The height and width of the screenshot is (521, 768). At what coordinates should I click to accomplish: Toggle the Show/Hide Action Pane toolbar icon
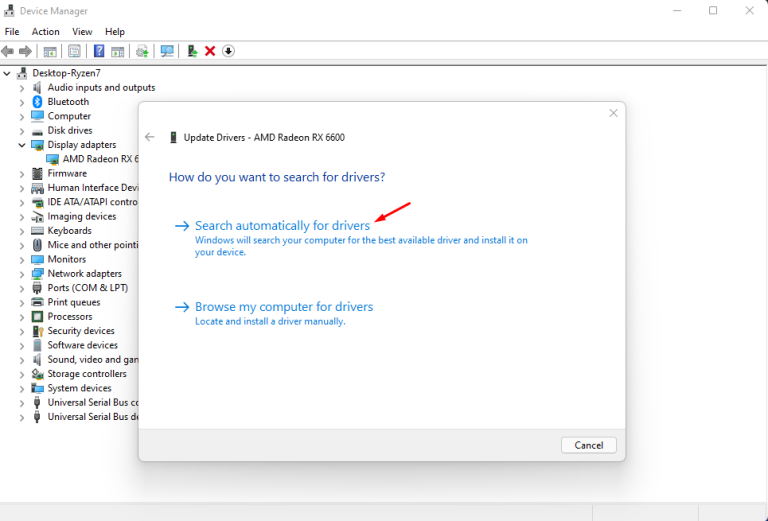[118, 51]
